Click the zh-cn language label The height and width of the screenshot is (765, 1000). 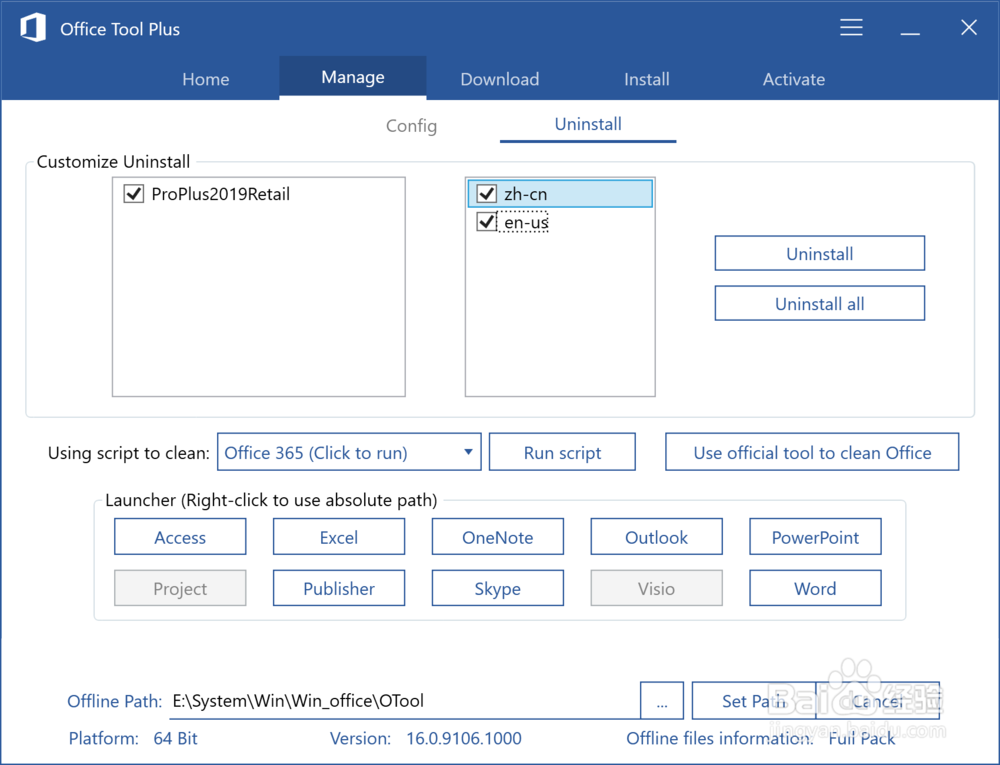526,194
